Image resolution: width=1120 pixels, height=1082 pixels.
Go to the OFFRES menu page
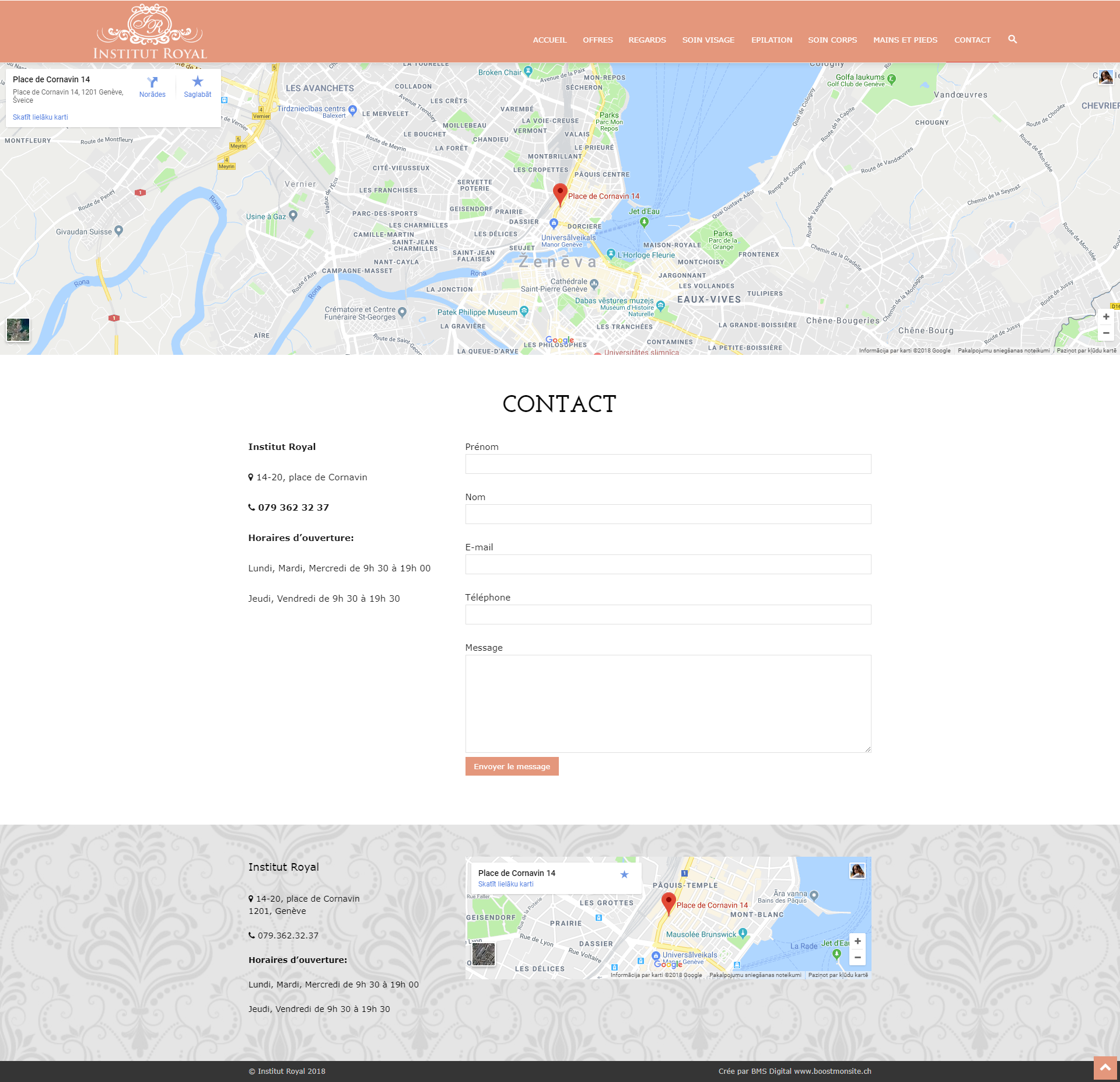(x=597, y=40)
